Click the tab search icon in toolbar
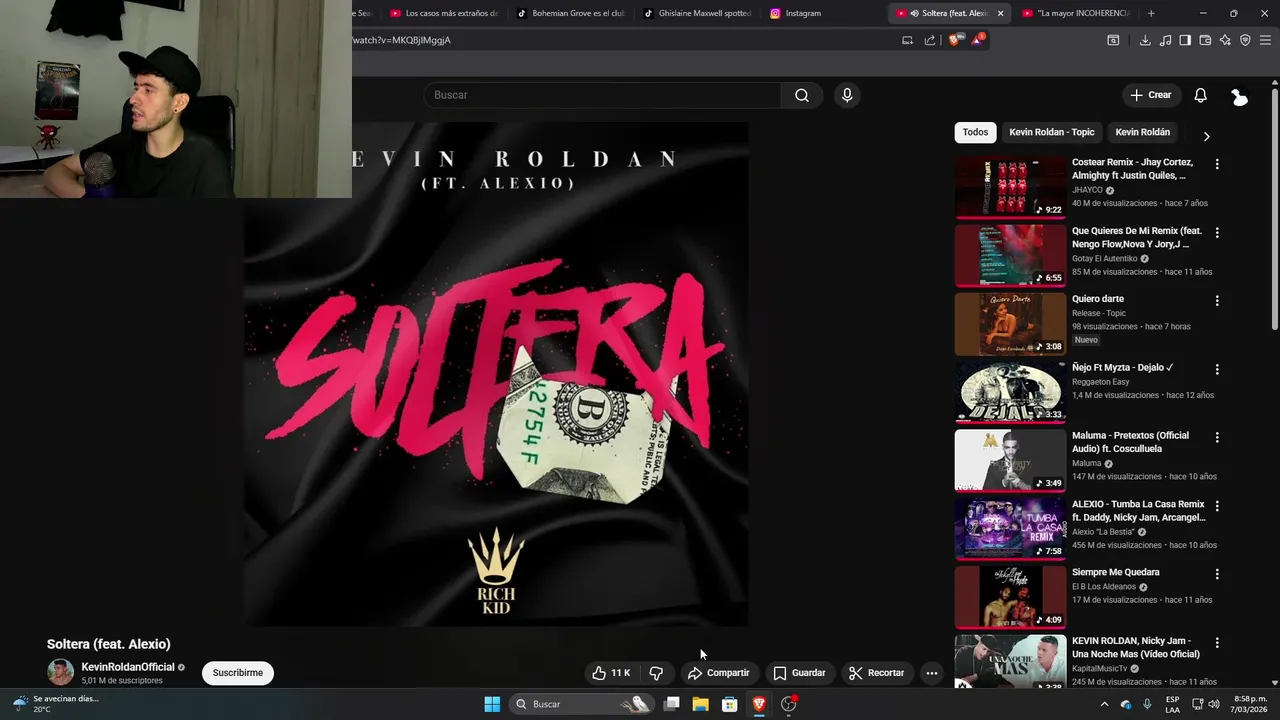 tap(1113, 40)
